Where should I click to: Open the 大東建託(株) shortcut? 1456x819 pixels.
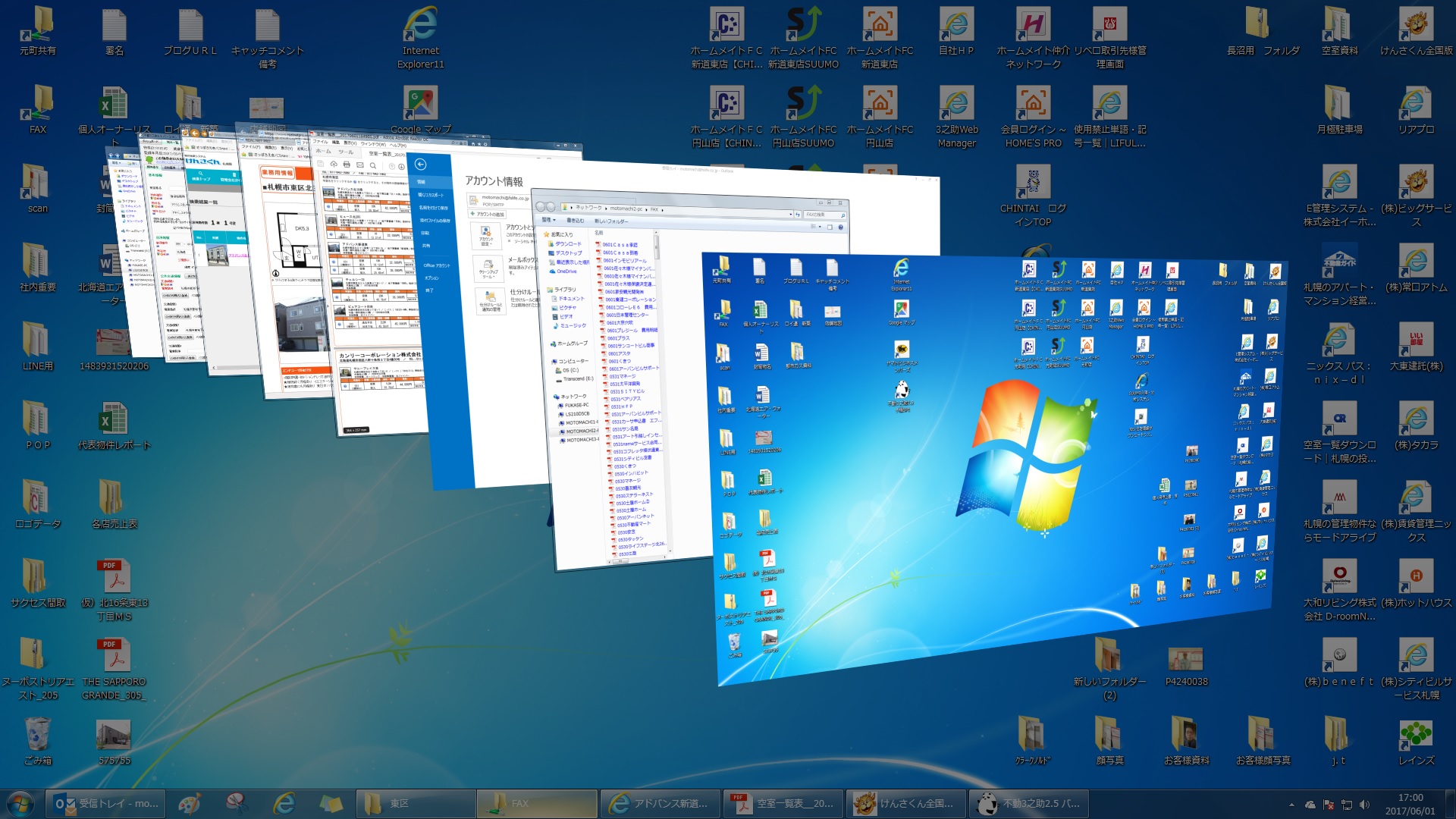(x=1416, y=347)
